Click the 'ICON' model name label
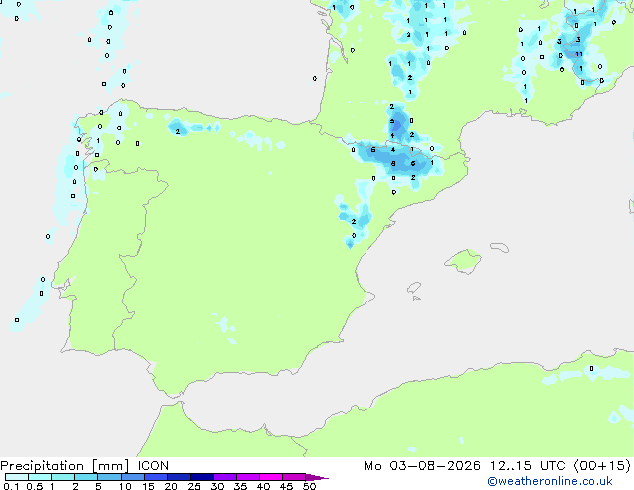This screenshot has width=634, height=490. (153, 466)
